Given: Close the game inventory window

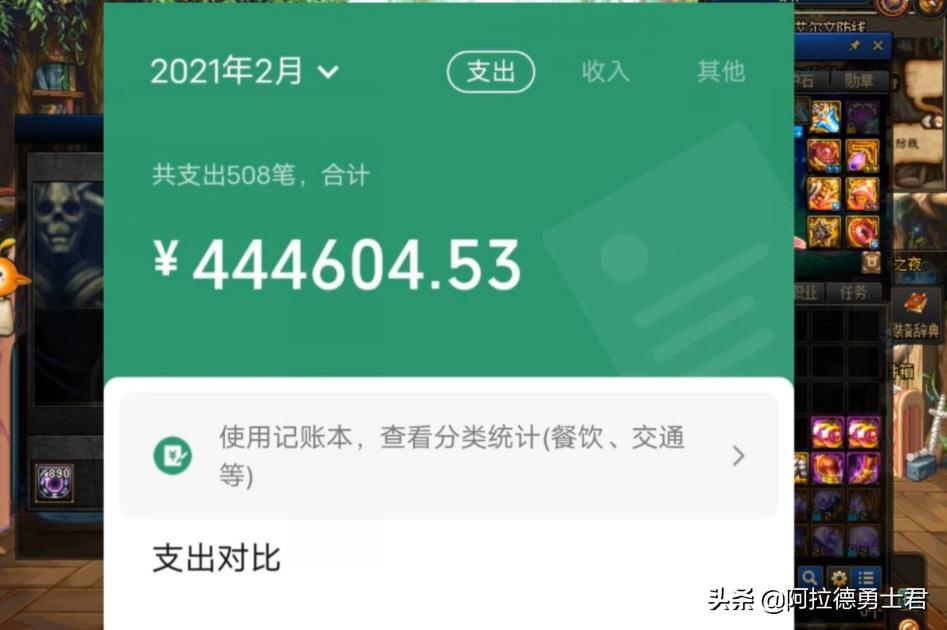Looking at the screenshot, I should (878, 45).
